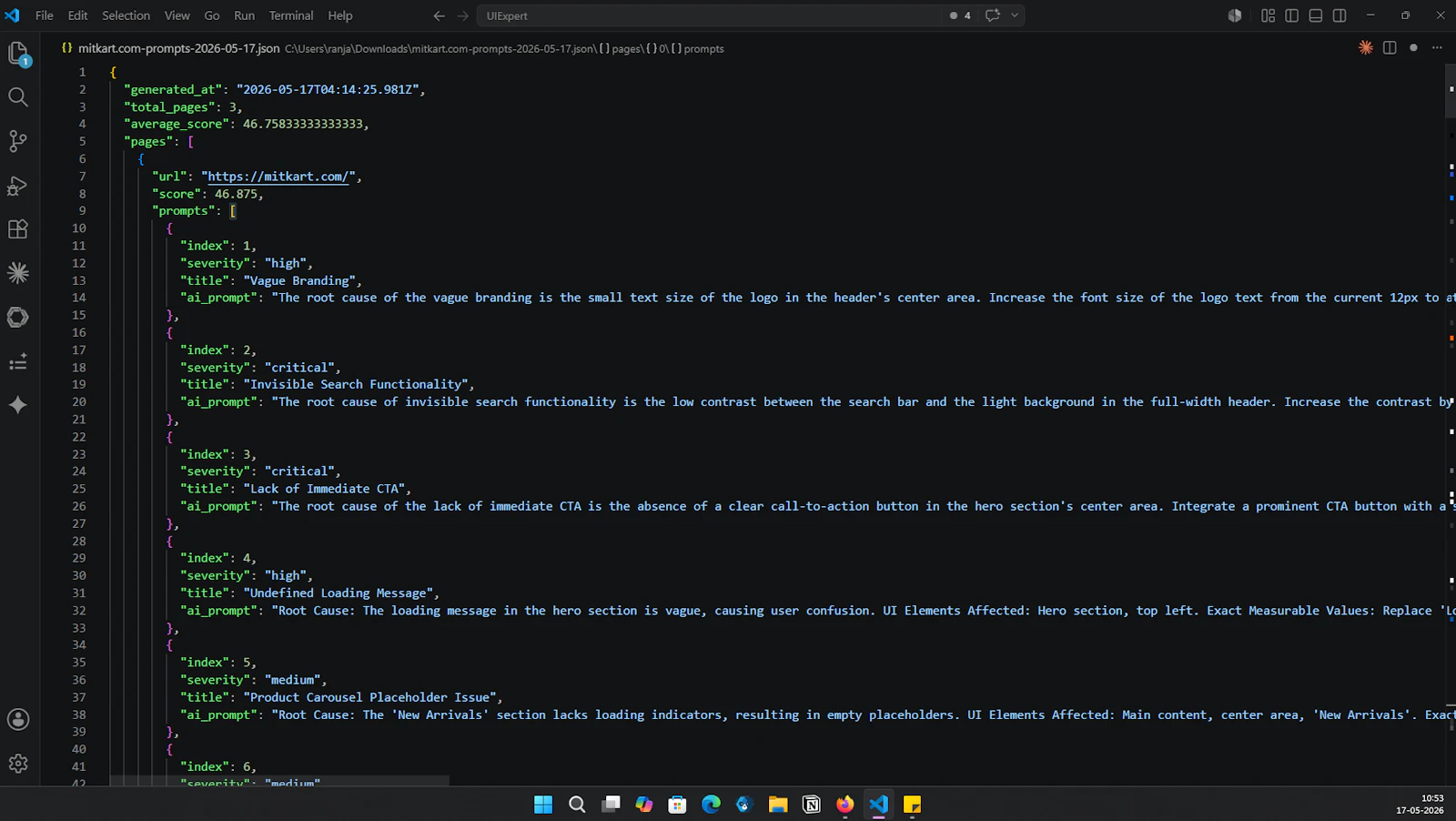1456x821 pixels.
Task: Open Windows Start menu
Action: pyautogui.click(x=543, y=804)
